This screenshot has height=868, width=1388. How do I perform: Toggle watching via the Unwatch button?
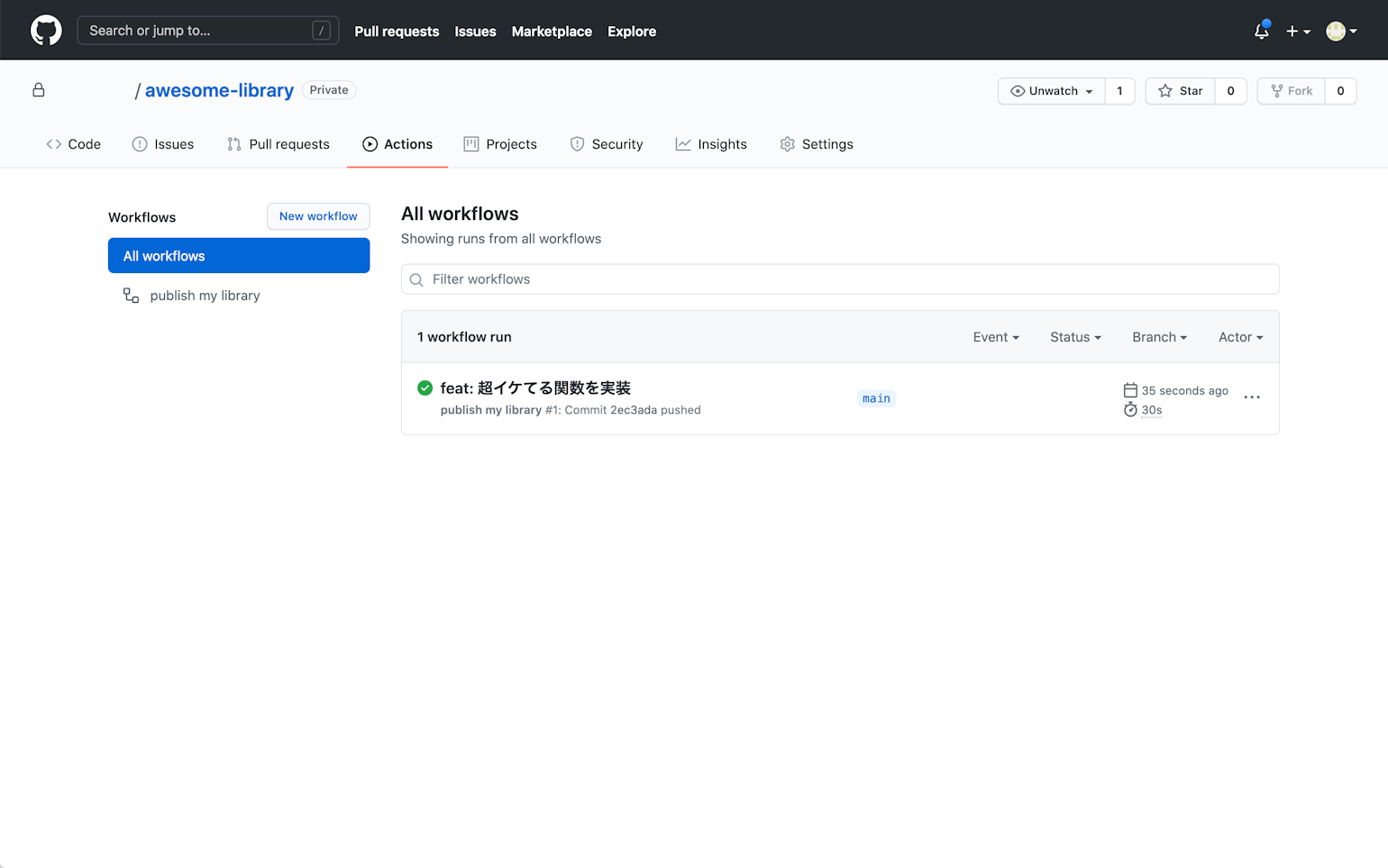click(x=1051, y=91)
